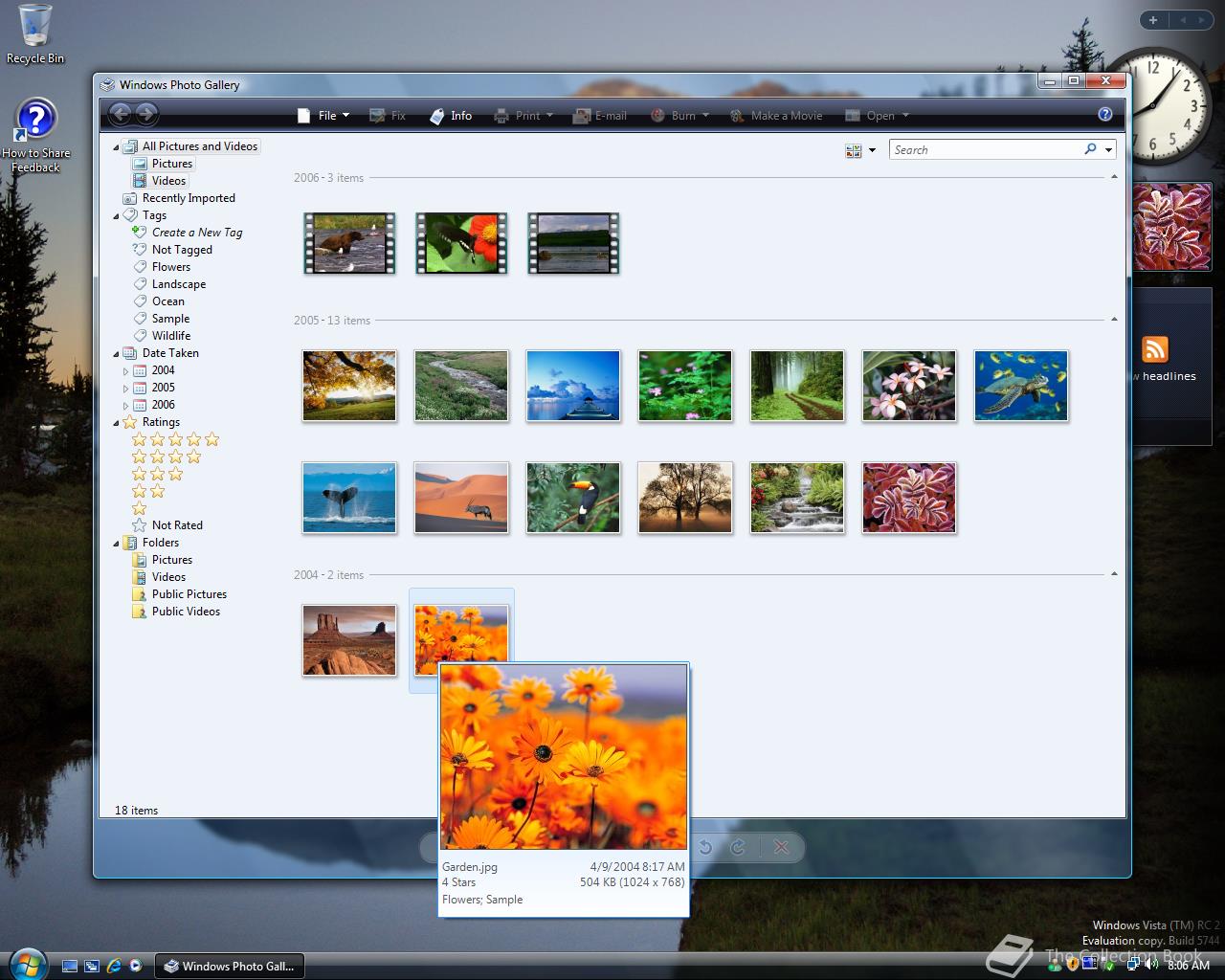This screenshot has height=980, width=1225.
Task: Click in the Search field
Action: click(x=986, y=149)
